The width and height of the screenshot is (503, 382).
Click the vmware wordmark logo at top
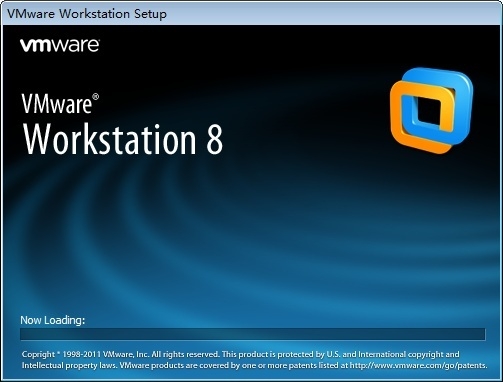tap(60, 45)
